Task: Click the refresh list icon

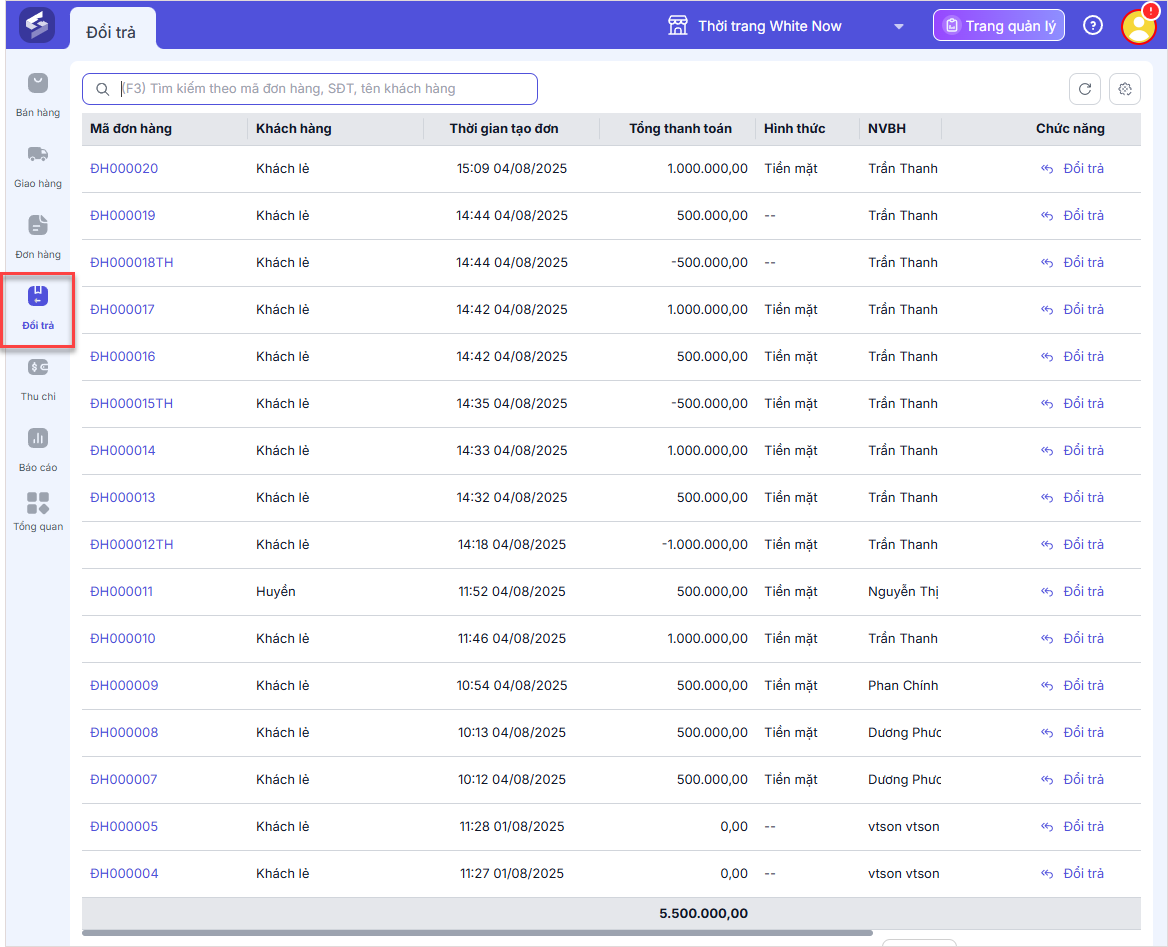Action: [x=1085, y=89]
